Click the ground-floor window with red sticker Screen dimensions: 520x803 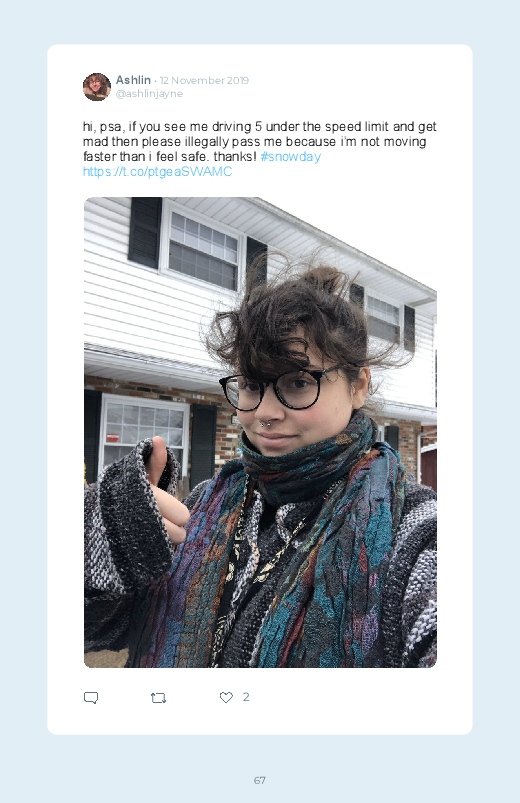click(x=144, y=433)
